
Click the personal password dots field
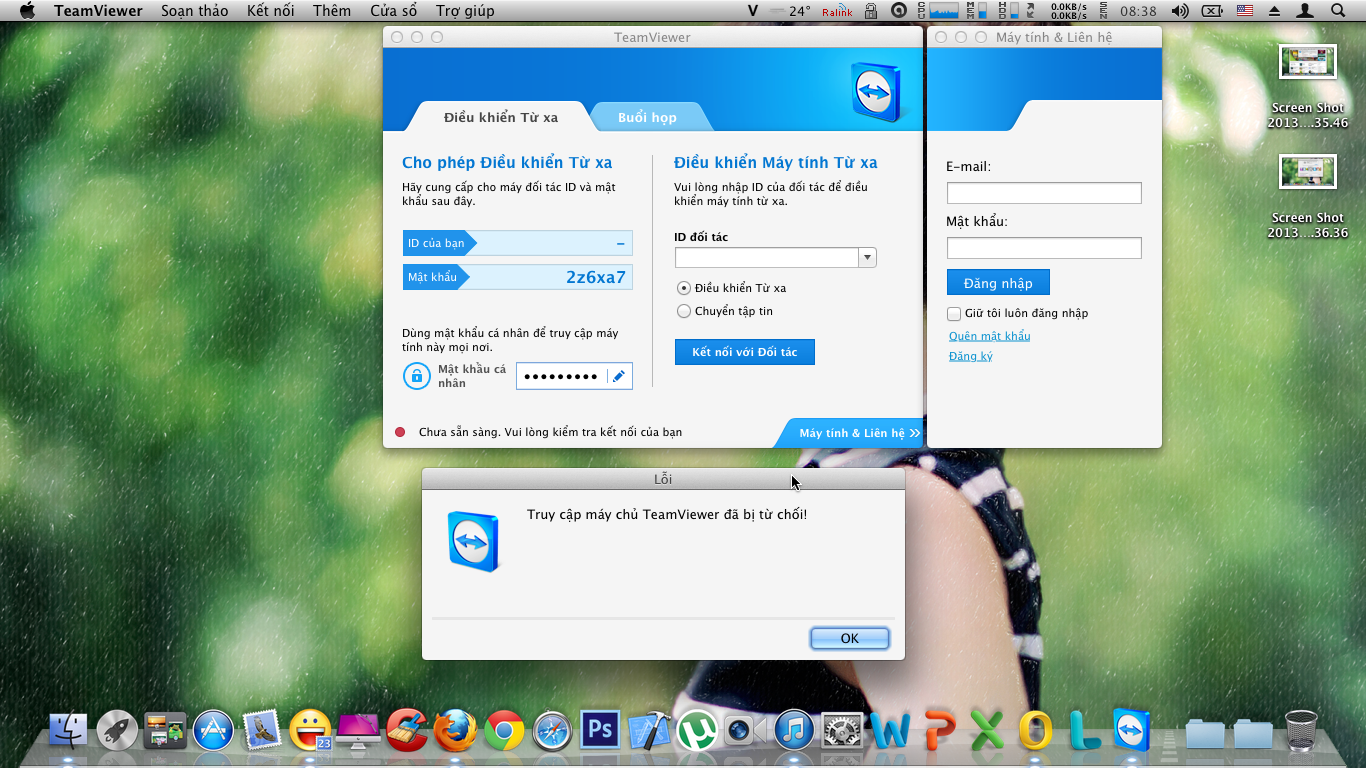pyautogui.click(x=562, y=376)
